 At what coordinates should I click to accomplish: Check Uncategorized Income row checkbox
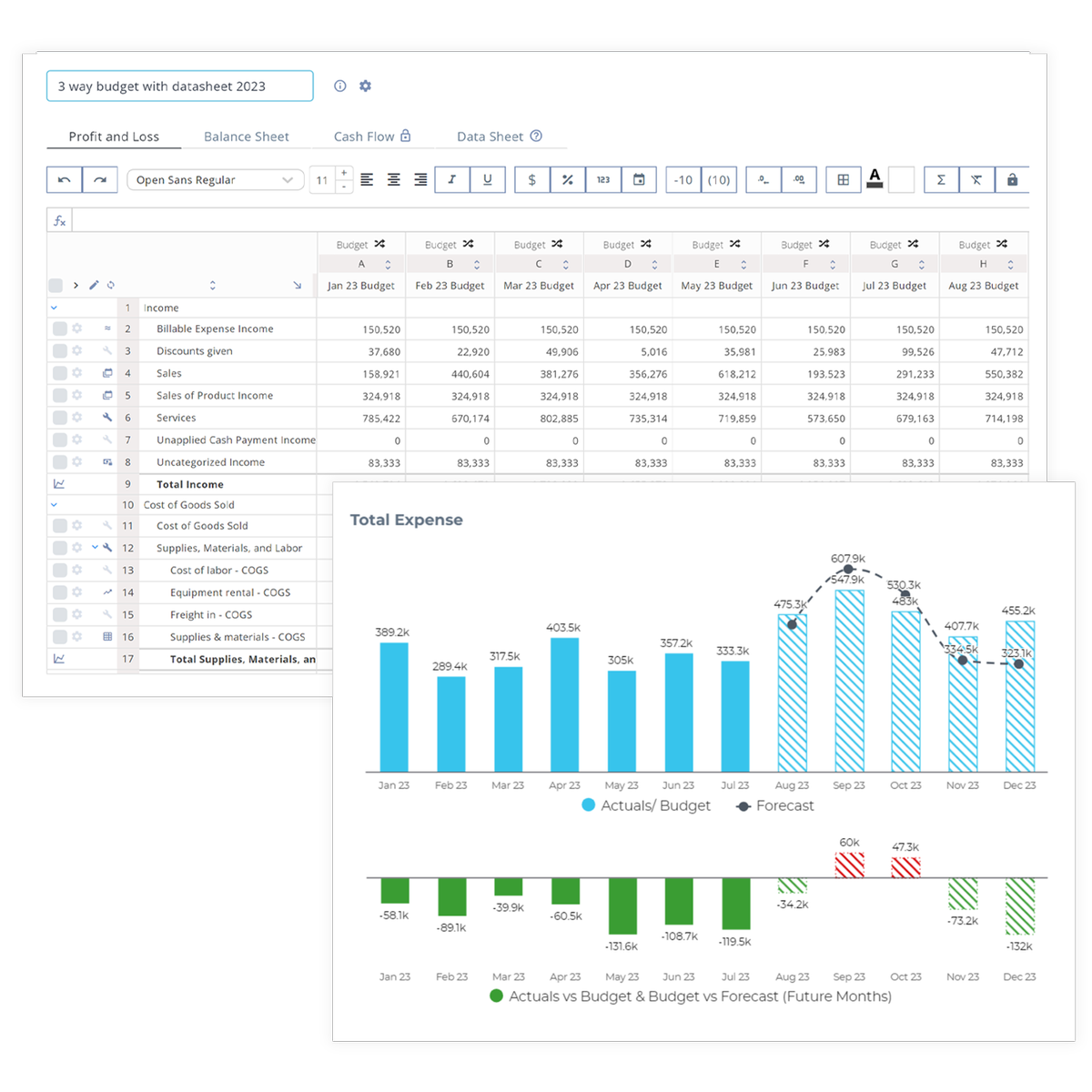click(x=59, y=462)
